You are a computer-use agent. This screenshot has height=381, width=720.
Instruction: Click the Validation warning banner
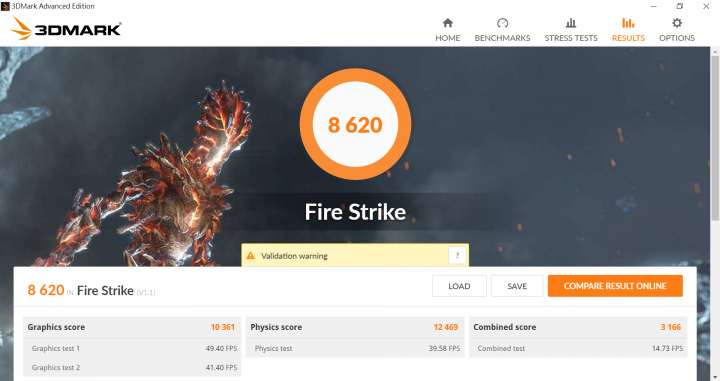tap(355, 255)
